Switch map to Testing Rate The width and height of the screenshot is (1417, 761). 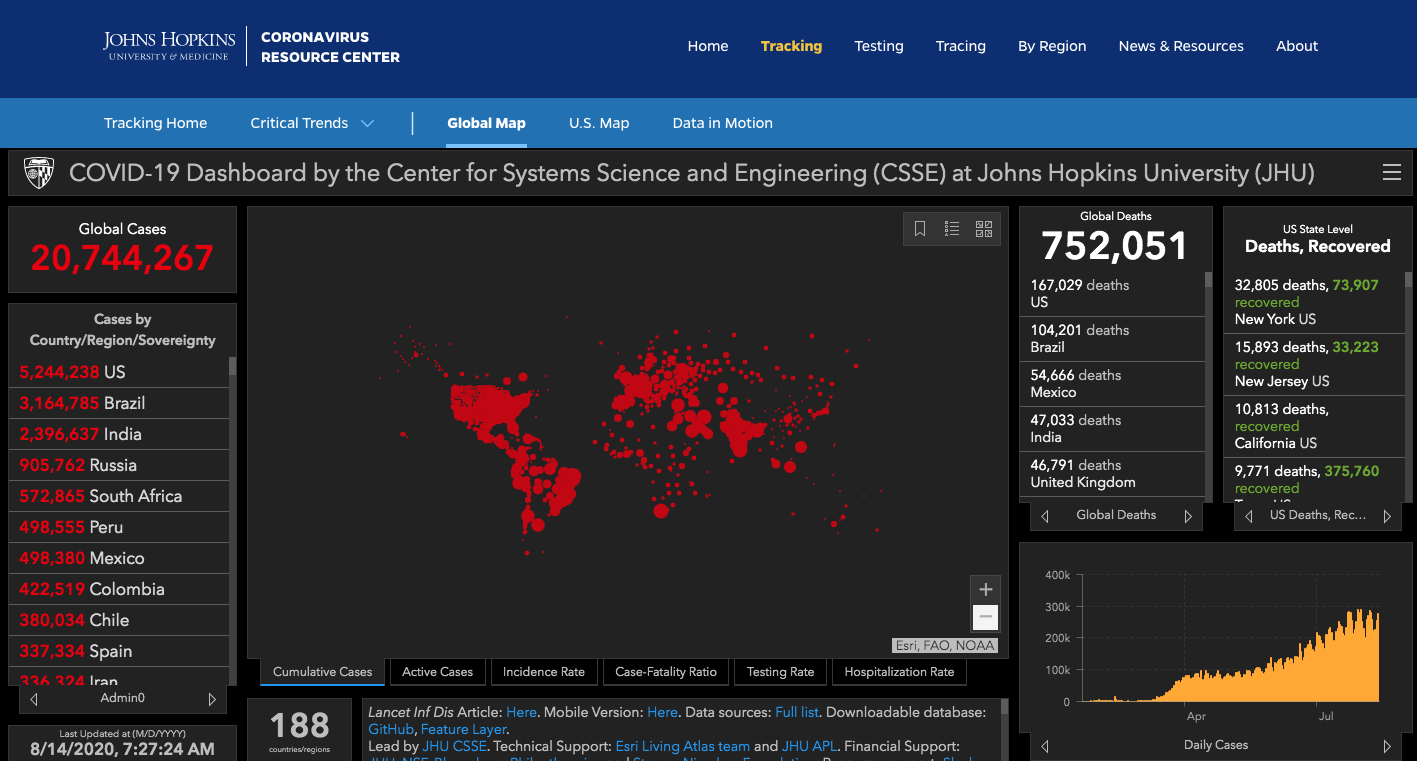pyautogui.click(x=781, y=672)
